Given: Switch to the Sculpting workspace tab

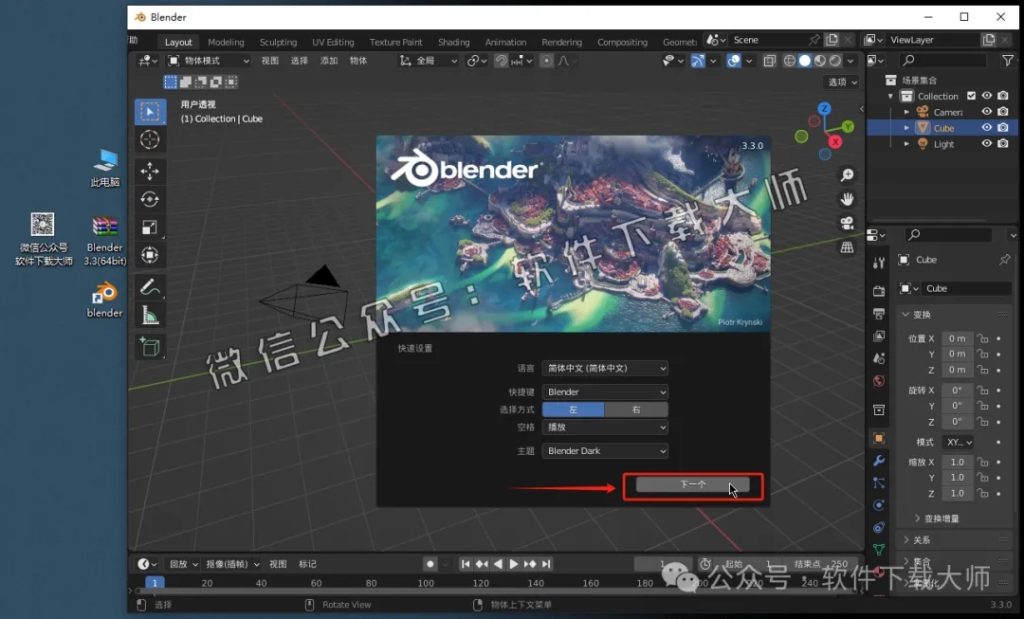Looking at the screenshot, I should click(278, 41).
